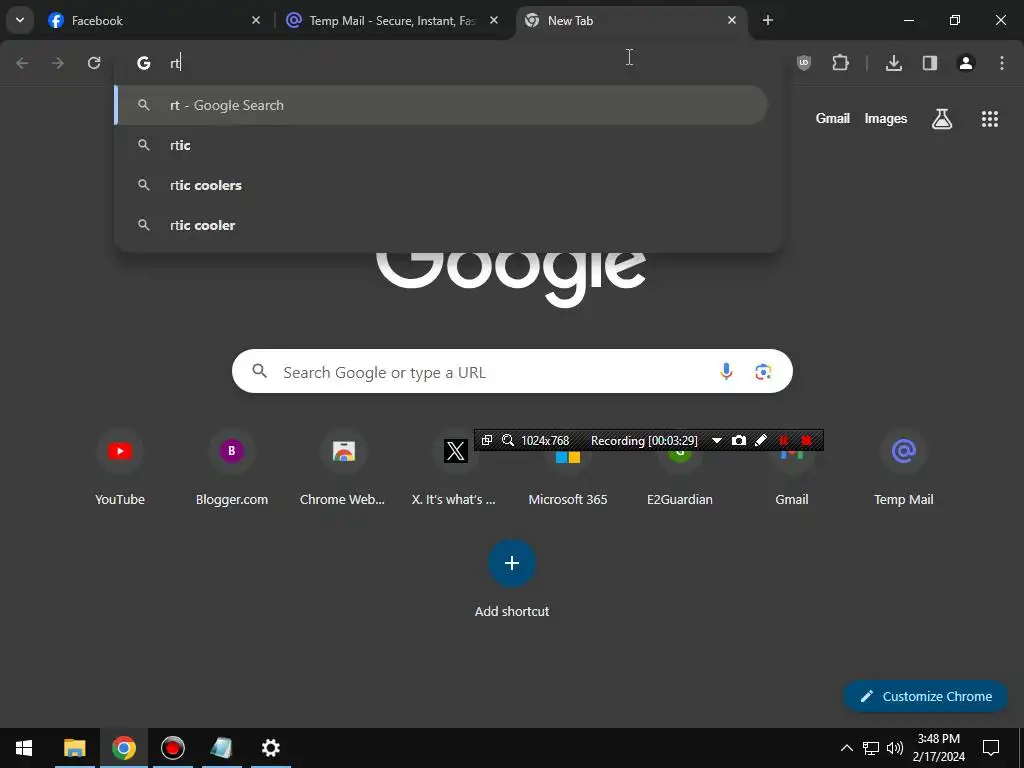This screenshot has width=1024, height=768.
Task: Open Search Labs flask icon
Action: pyautogui.click(x=942, y=118)
